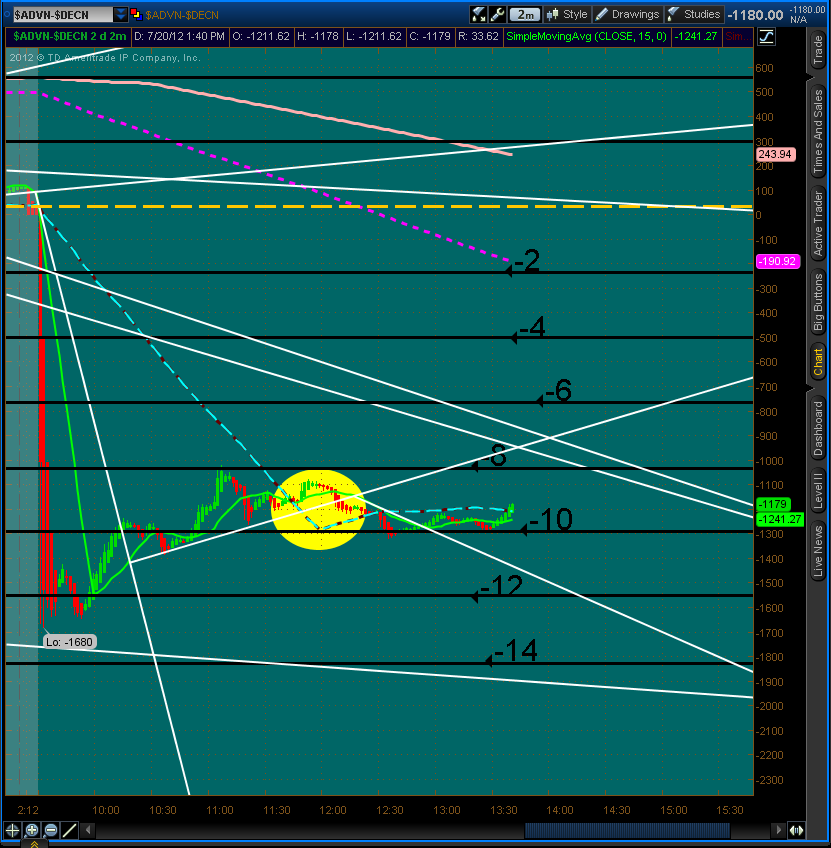Open the Times And Sales side tab
The width and height of the screenshot is (831, 848).
click(818, 131)
